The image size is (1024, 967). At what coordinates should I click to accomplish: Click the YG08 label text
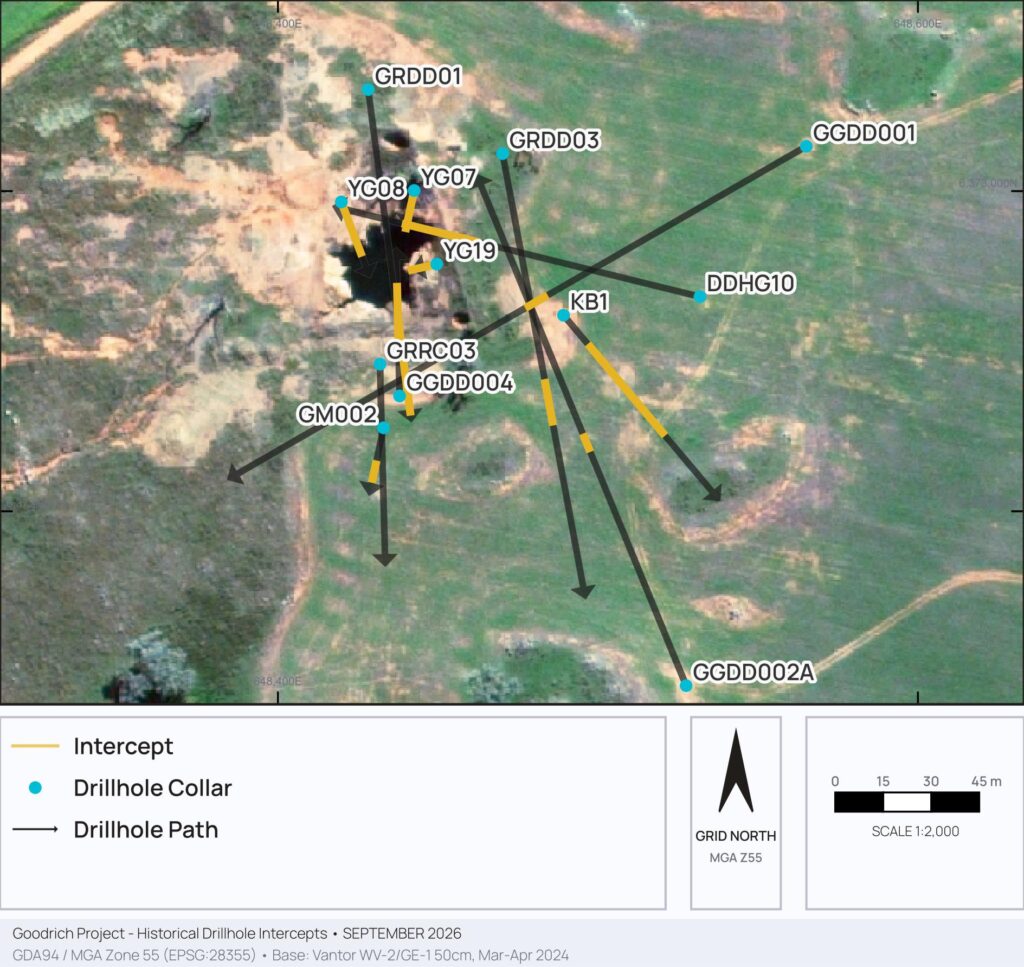click(x=377, y=189)
